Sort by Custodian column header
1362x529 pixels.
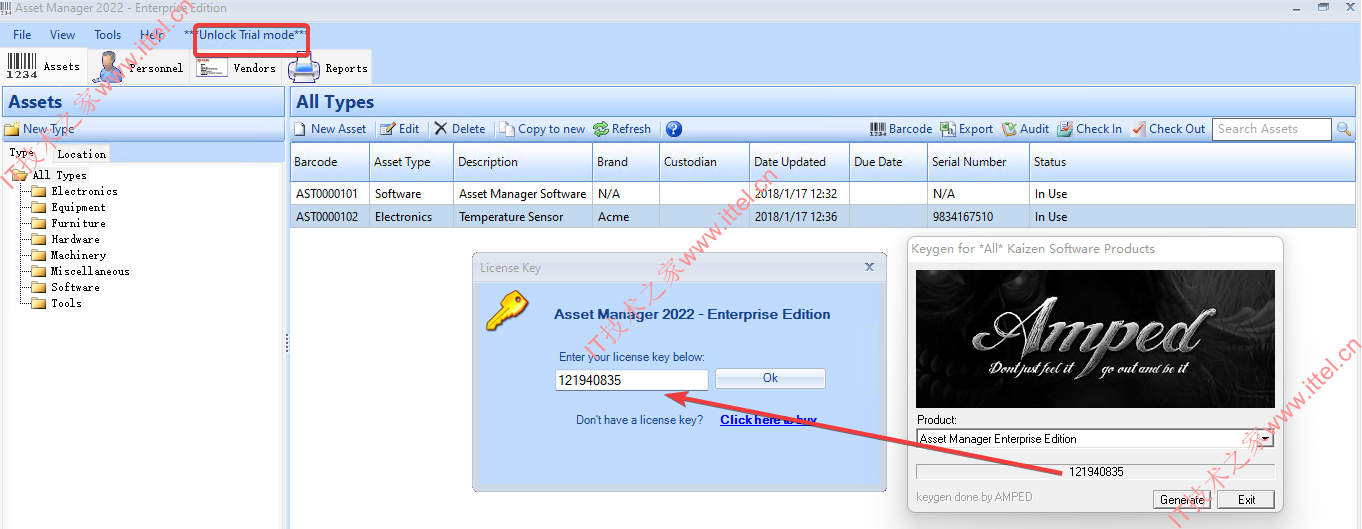[x=705, y=162]
